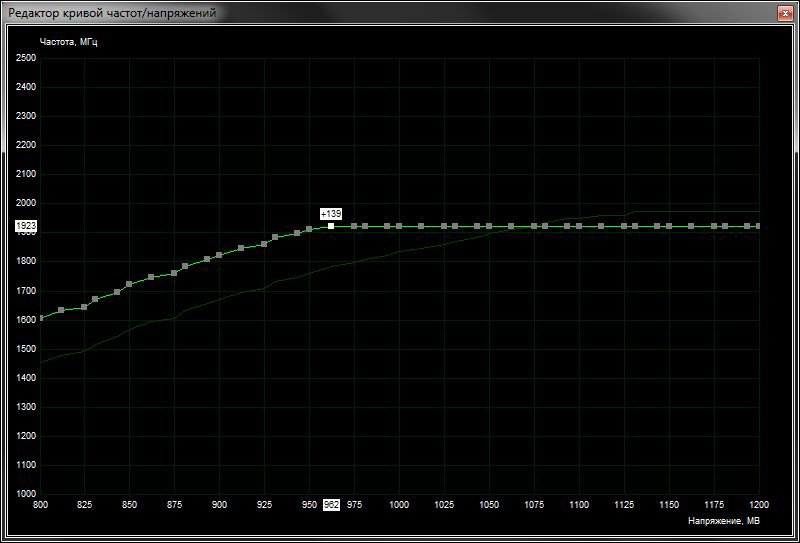
Task: Select the single curve point between 1000 and 1025 mV
Action: click(421, 226)
